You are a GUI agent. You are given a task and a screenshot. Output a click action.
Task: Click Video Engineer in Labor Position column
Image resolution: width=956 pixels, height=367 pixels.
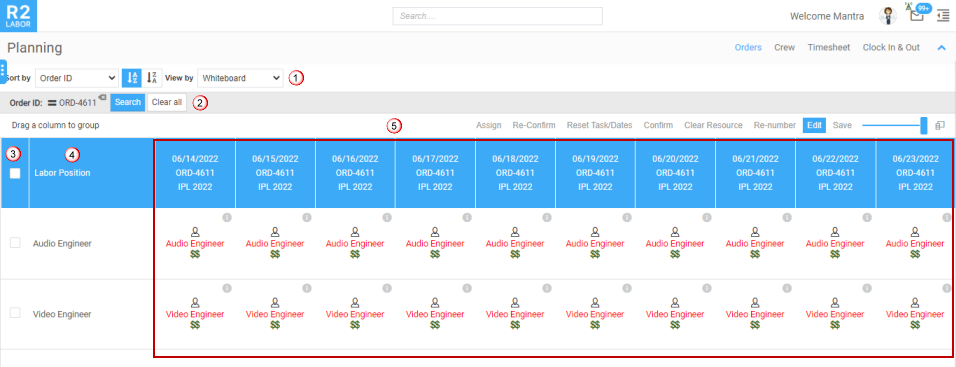click(x=62, y=314)
